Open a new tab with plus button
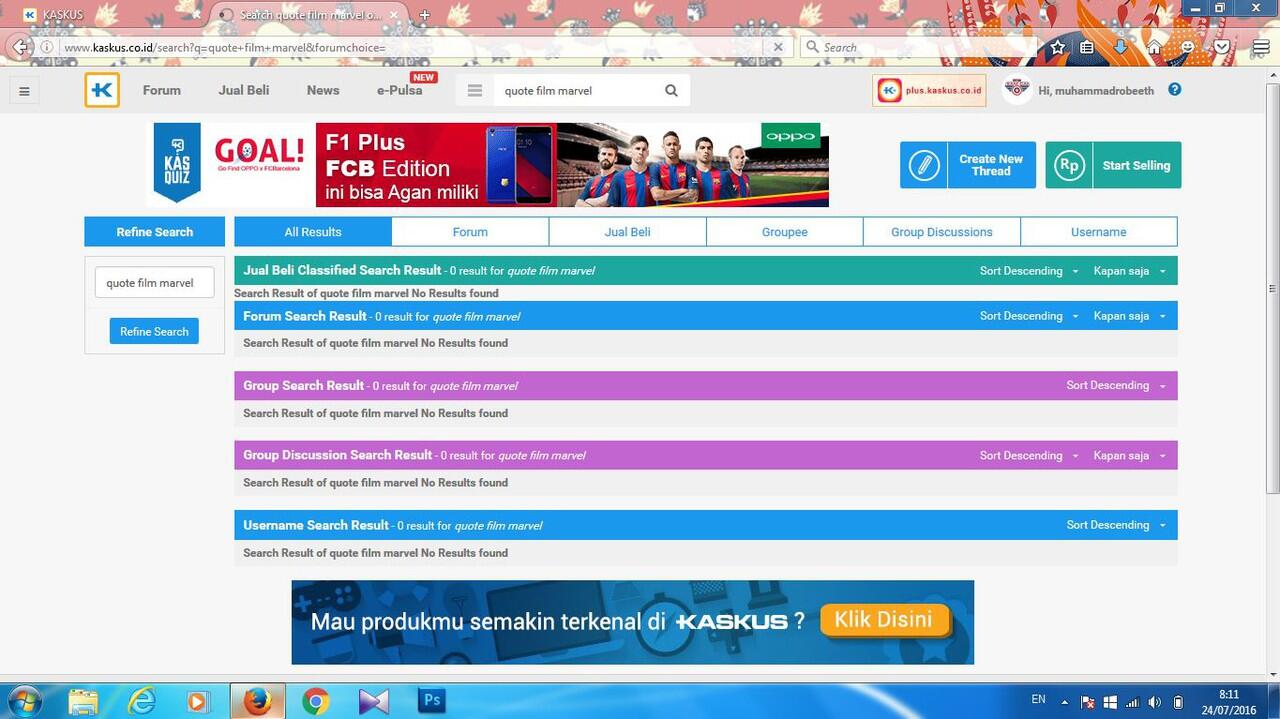1280x719 pixels. 424,15
